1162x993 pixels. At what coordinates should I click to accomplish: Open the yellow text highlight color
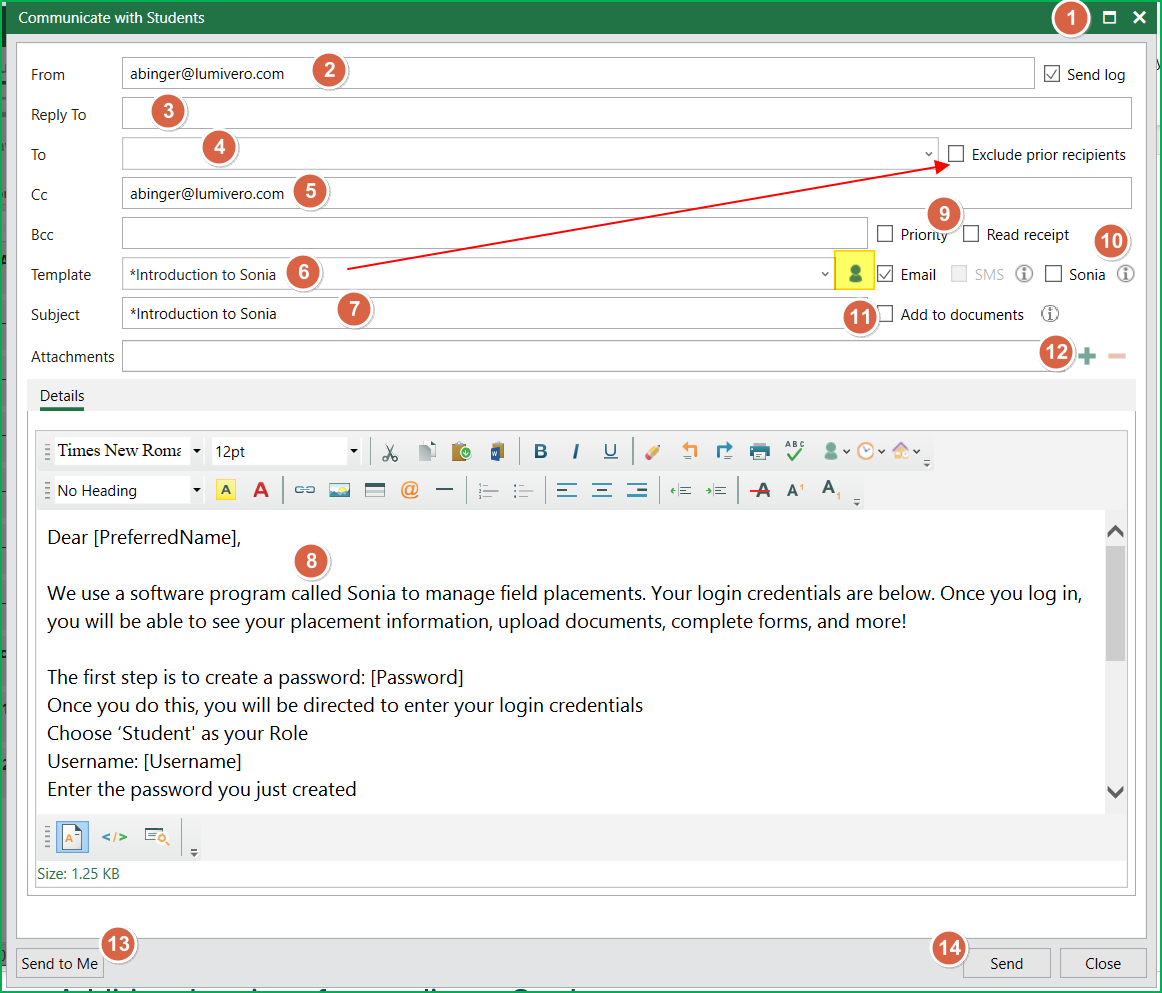pyautogui.click(x=225, y=490)
